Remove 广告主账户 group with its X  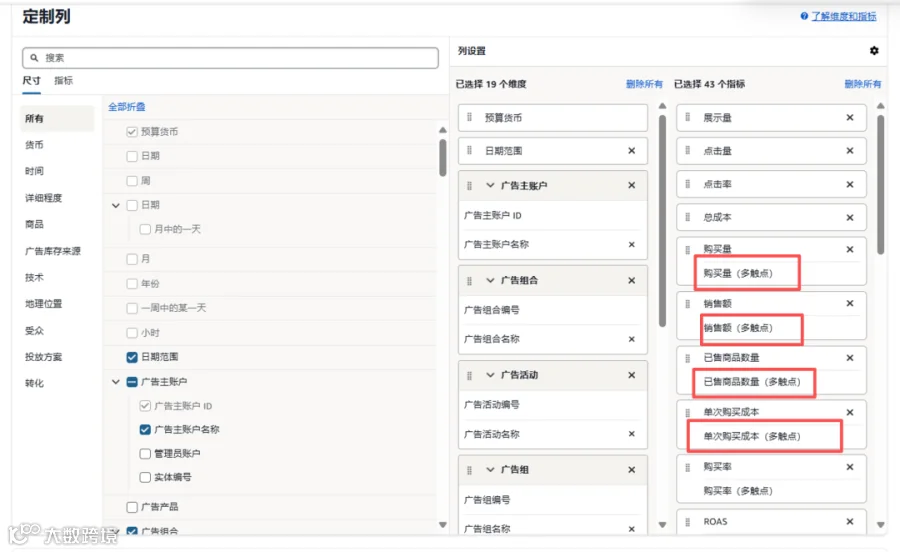click(631, 185)
